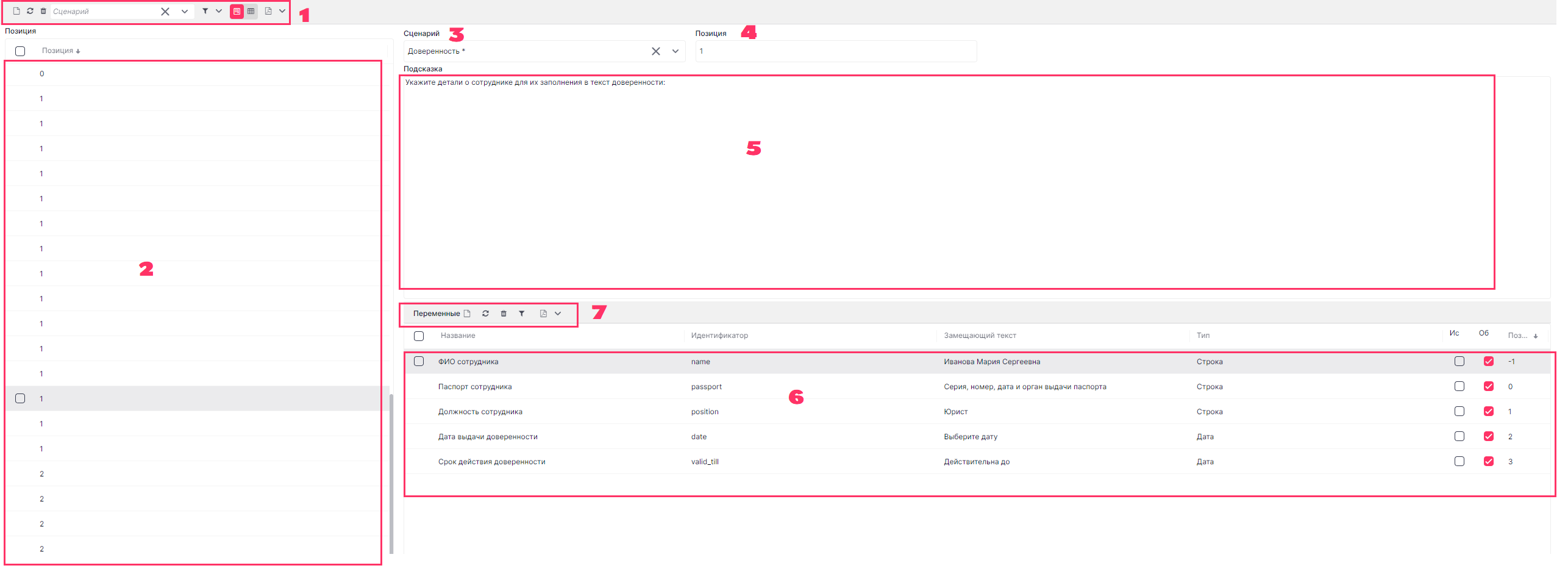The image size is (1568, 571).
Task: Sort variables by Тип column
Action: tap(1203, 336)
